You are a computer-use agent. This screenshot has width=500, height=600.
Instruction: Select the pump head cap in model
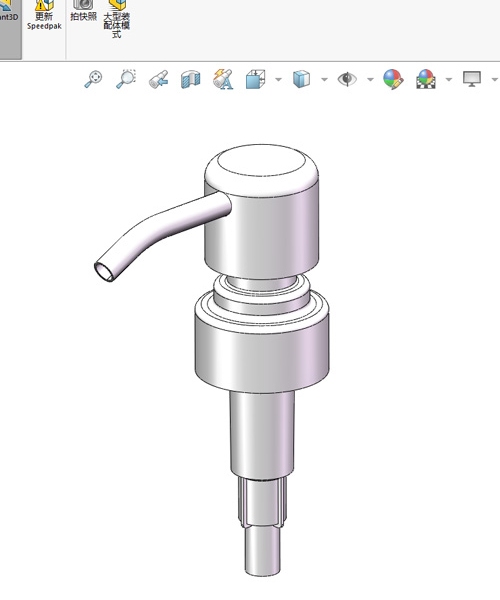tap(262, 210)
